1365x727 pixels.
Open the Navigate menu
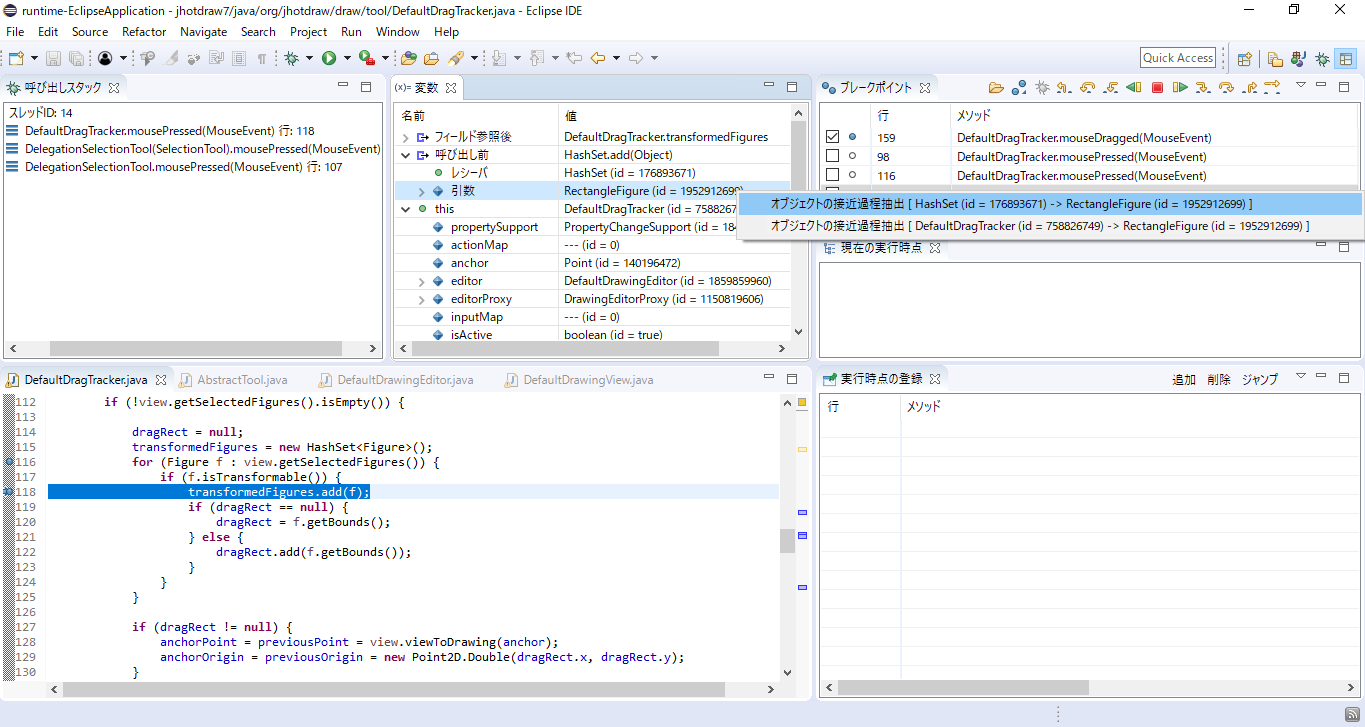pos(204,31)
